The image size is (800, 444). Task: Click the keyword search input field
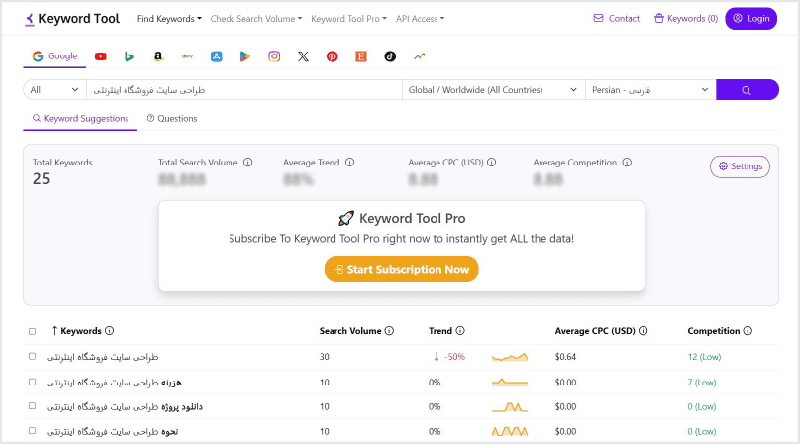[244, 90]
